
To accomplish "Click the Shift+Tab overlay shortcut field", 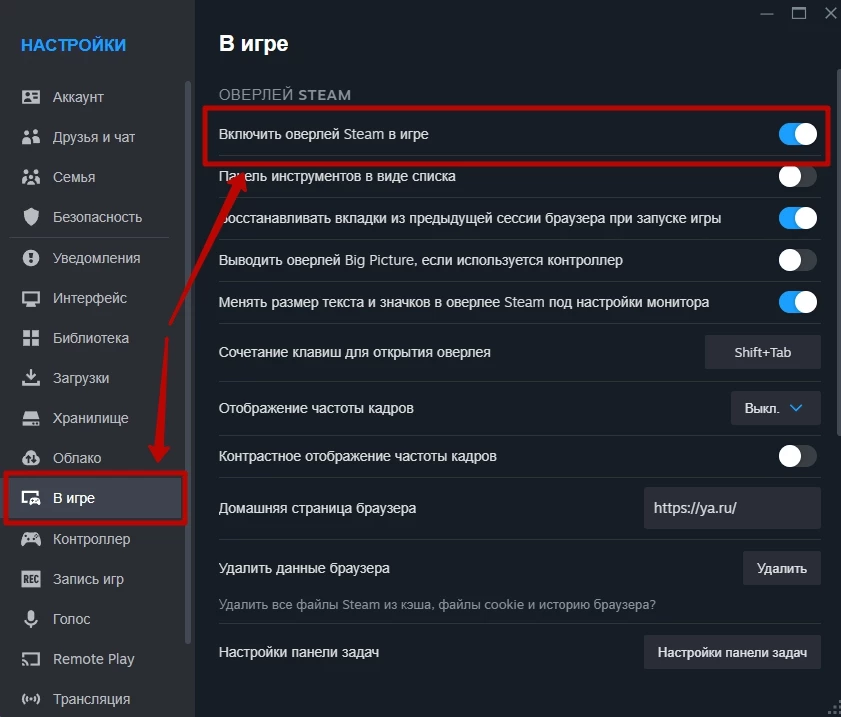I will [762, 352].
